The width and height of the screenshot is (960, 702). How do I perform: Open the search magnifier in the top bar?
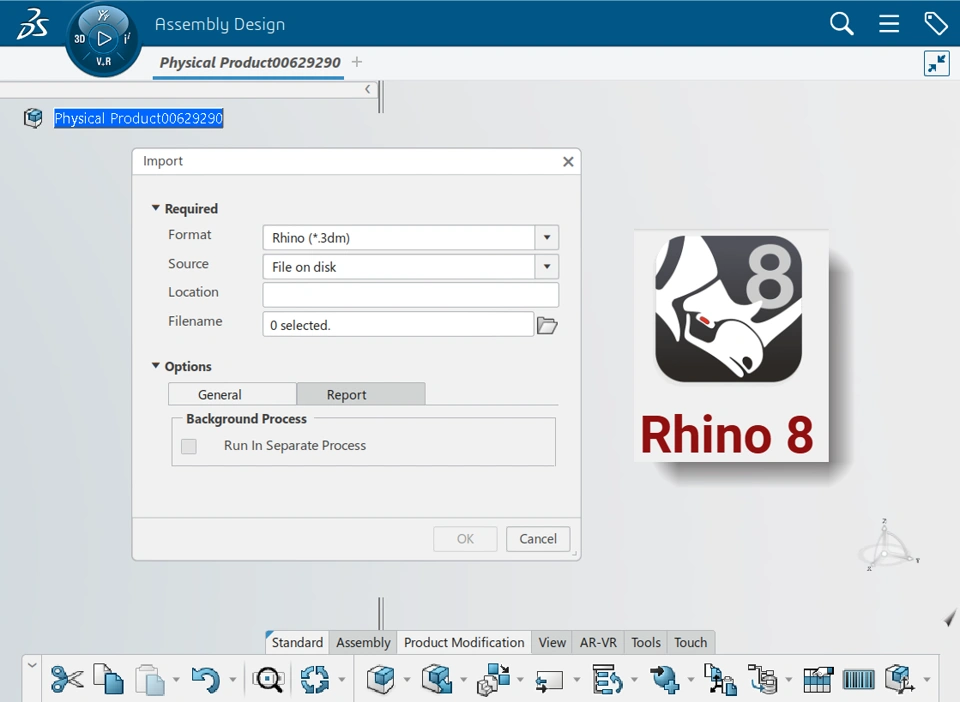pyautogui.click(x=841, y=24)
